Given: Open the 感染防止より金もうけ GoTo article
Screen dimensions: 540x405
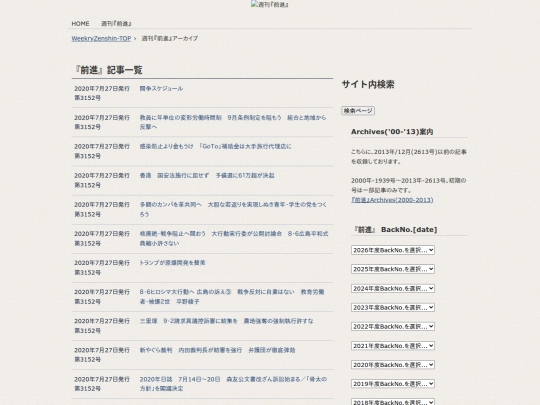Looking at the screenshot, I should point(215,146).
